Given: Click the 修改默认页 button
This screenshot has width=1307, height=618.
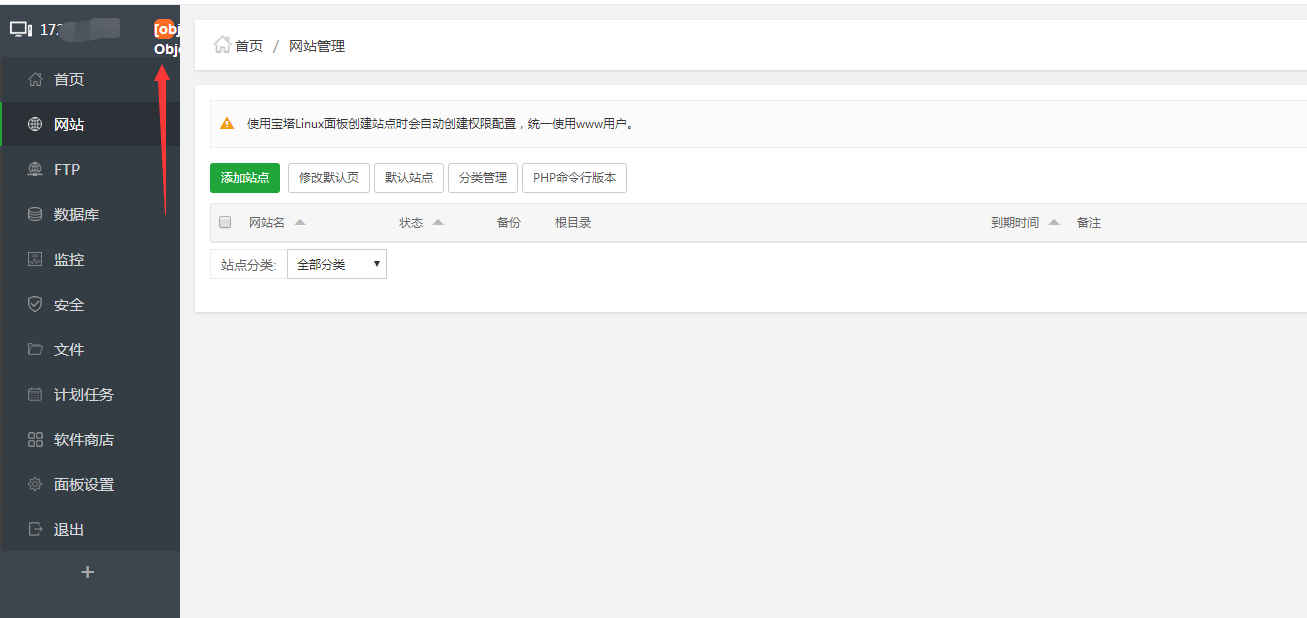Looking at the screenshot, I should [x=329, y=178].
